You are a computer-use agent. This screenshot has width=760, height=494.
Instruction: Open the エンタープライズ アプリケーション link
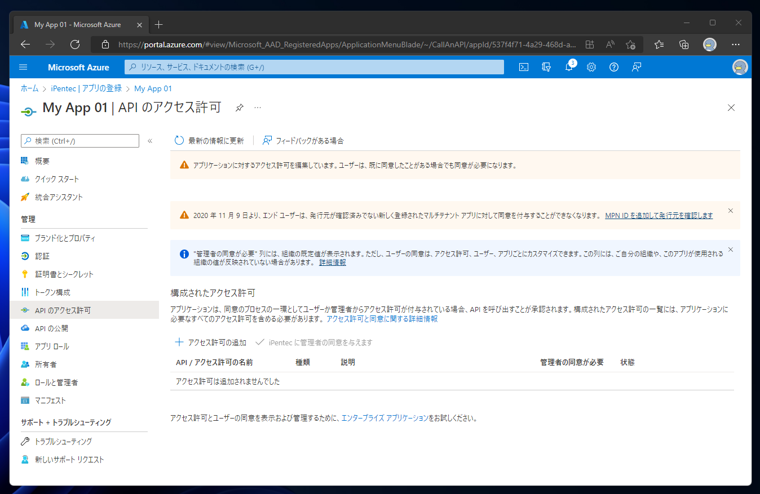[x=385, y=418]
